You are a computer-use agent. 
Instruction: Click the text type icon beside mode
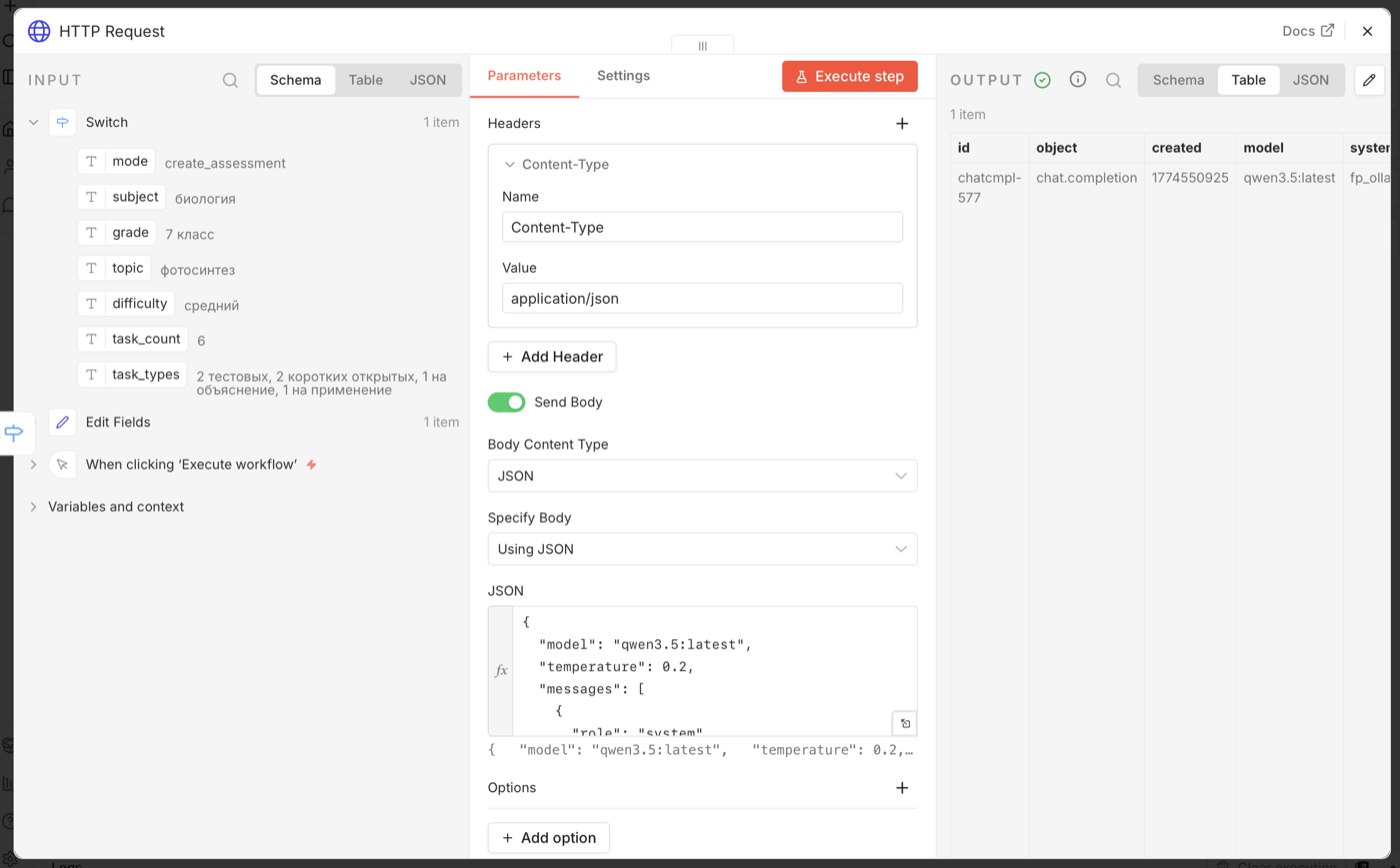click(x=91, y=161)
